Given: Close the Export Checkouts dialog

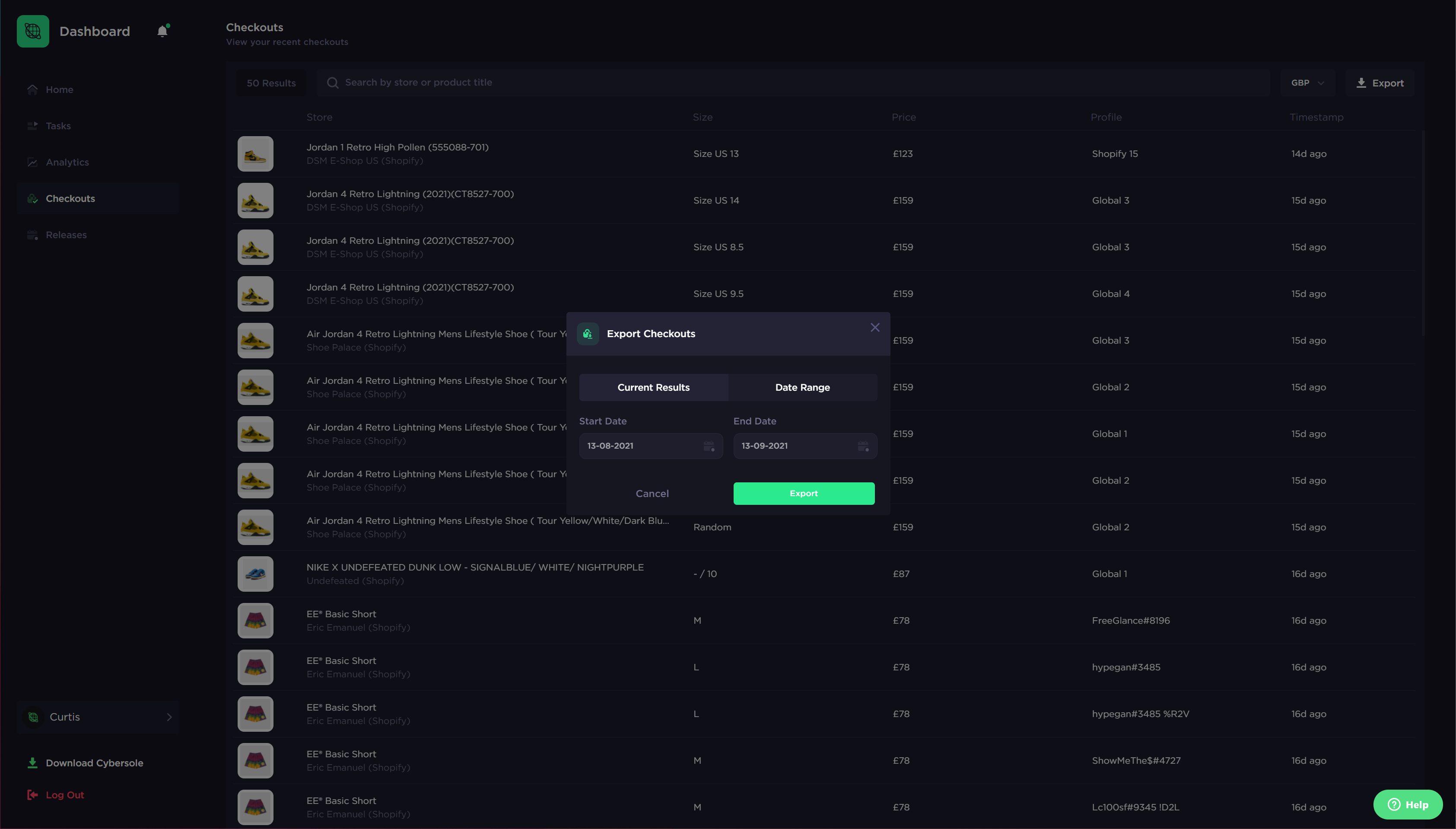Looking at the screenshot, I should point(875,327).
